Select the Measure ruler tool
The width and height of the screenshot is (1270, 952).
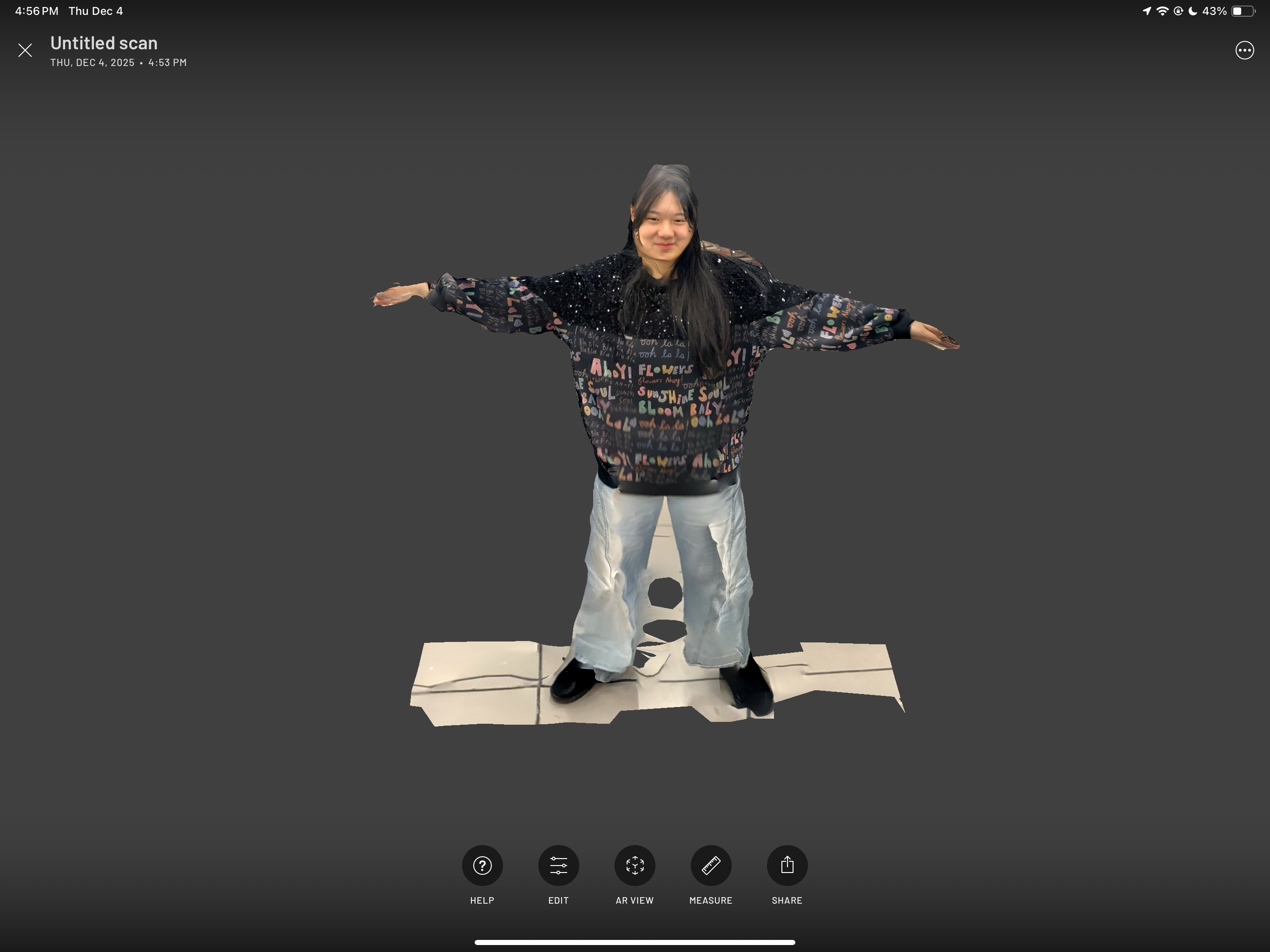pos(711,865)
